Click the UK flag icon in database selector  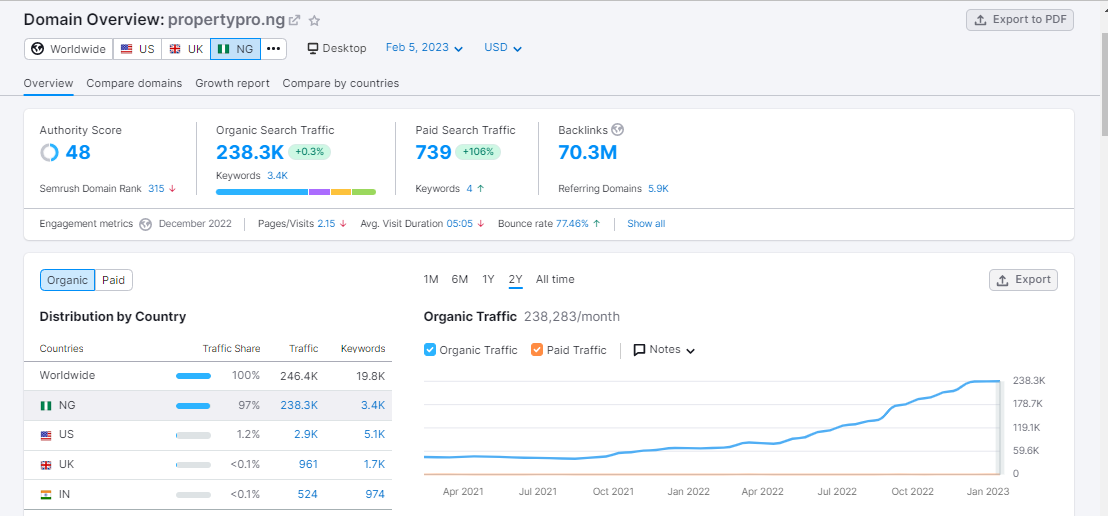(x=175, y=49)
